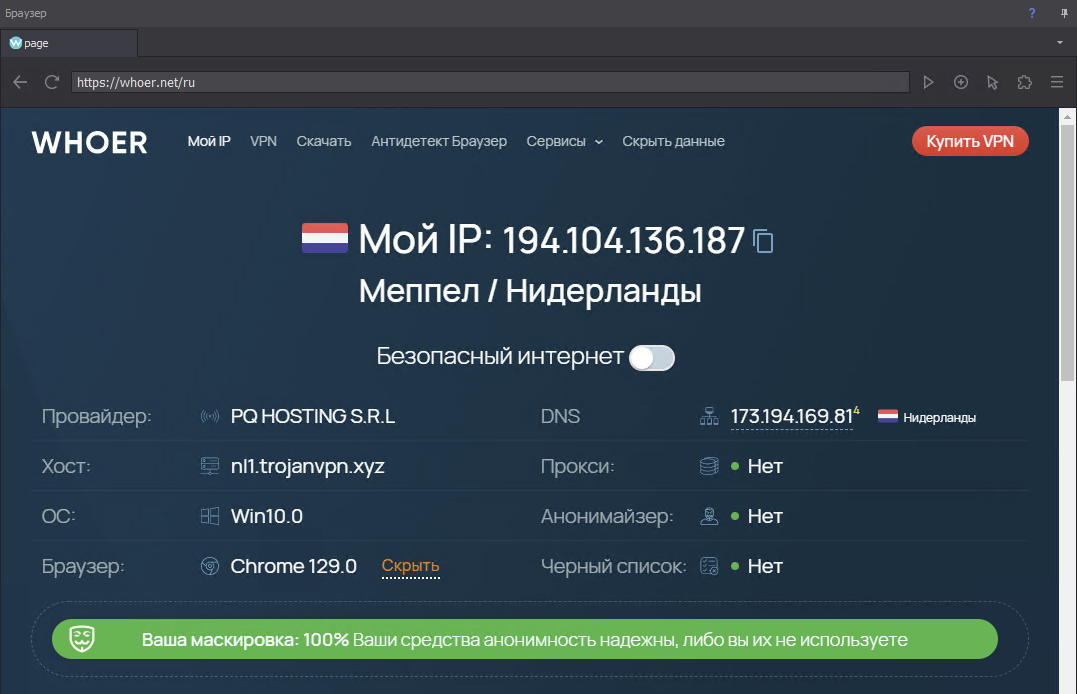Toggle the Безопасный интернет switch
This screenshot has width=1077, height=694.
click(652, 357)
